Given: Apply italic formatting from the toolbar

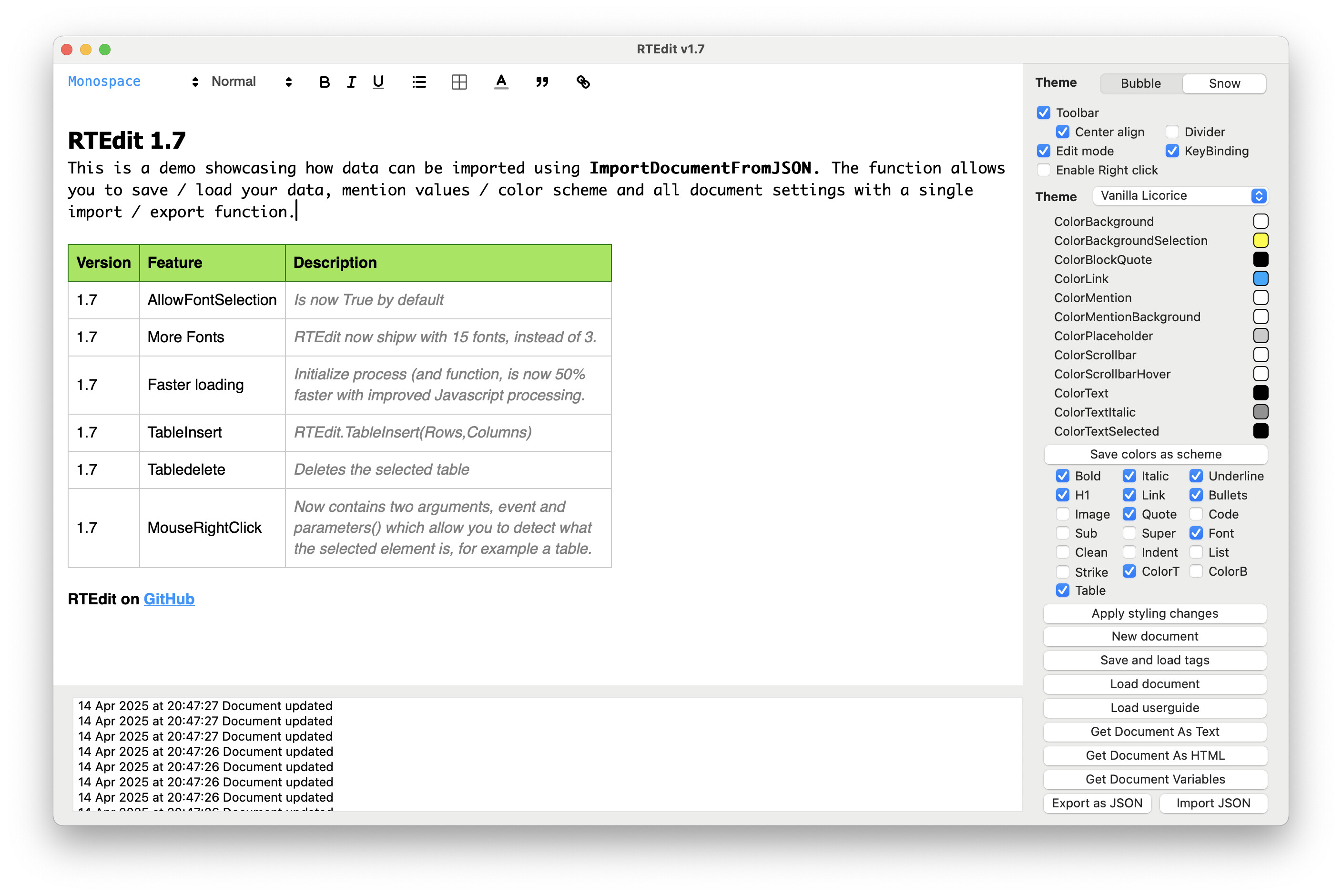Looking at the screenshot, I should point(351,82).
